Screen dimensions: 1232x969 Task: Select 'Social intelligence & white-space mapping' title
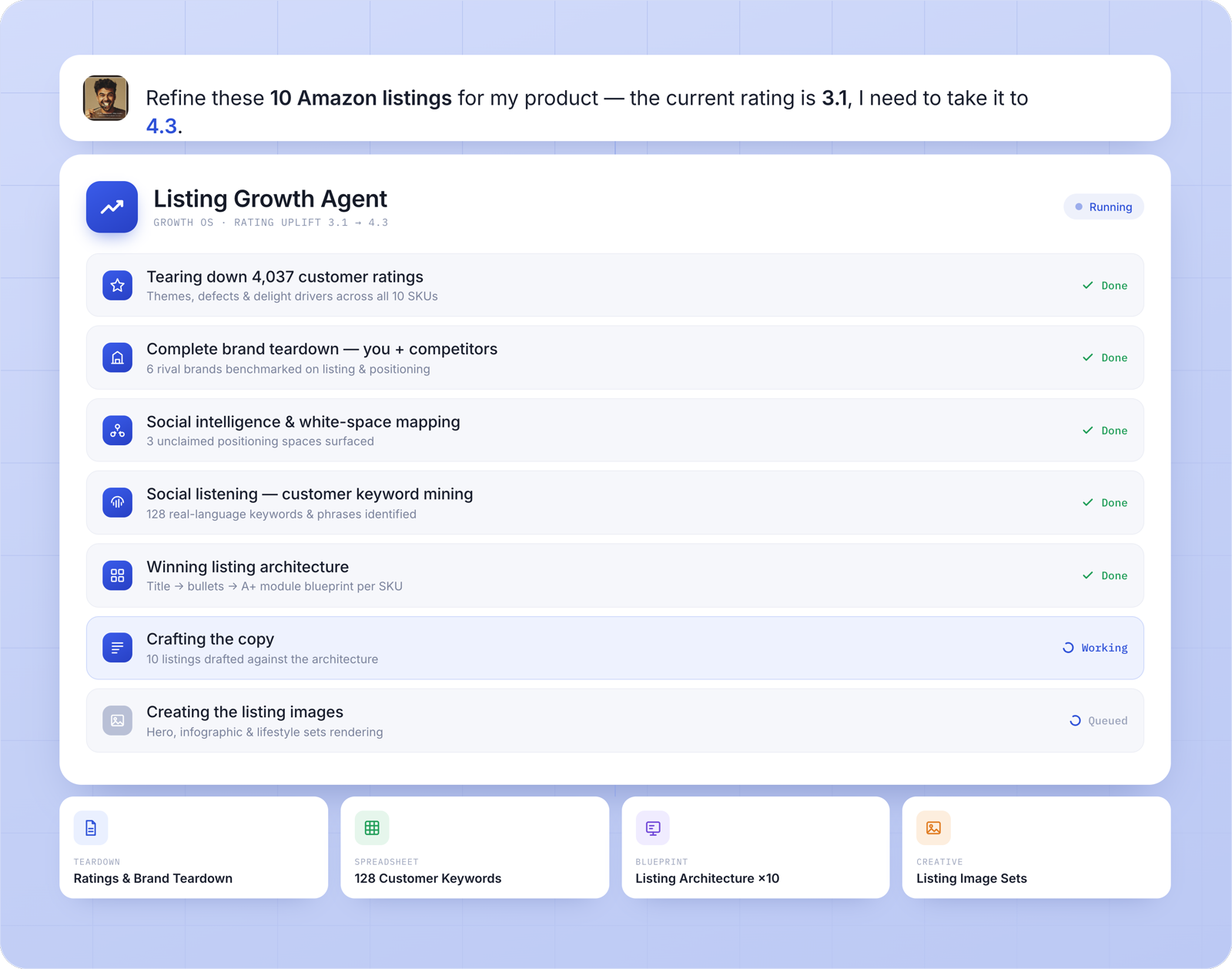(303, 422)
